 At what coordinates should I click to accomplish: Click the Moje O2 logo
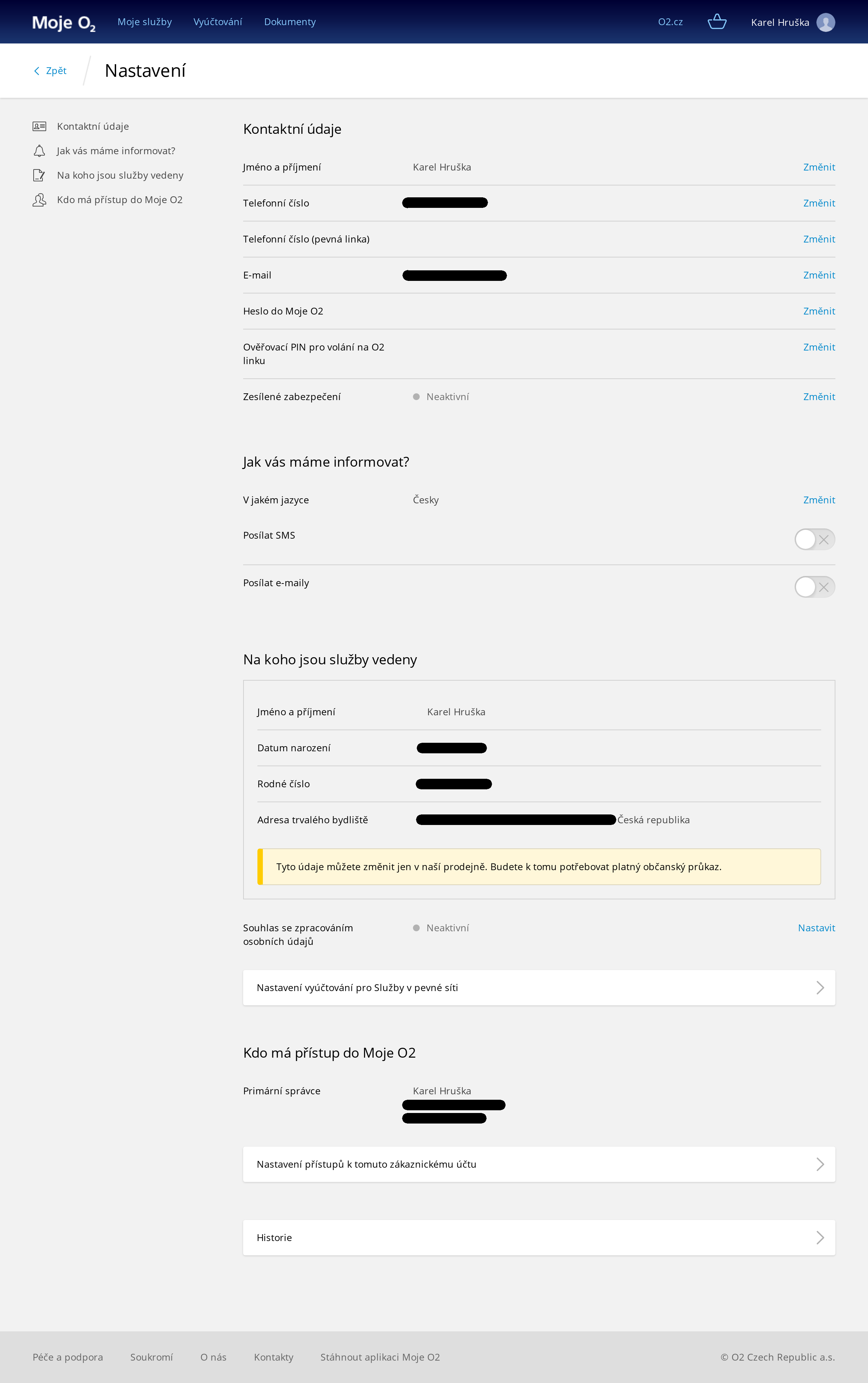pos(64,23)
